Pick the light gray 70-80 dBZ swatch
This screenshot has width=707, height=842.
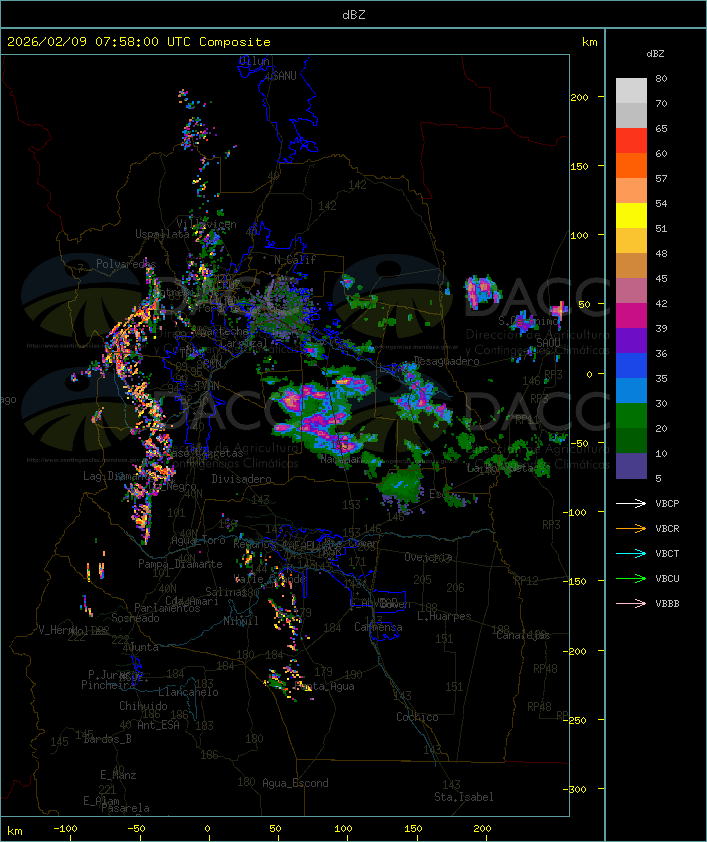(631, 90)
